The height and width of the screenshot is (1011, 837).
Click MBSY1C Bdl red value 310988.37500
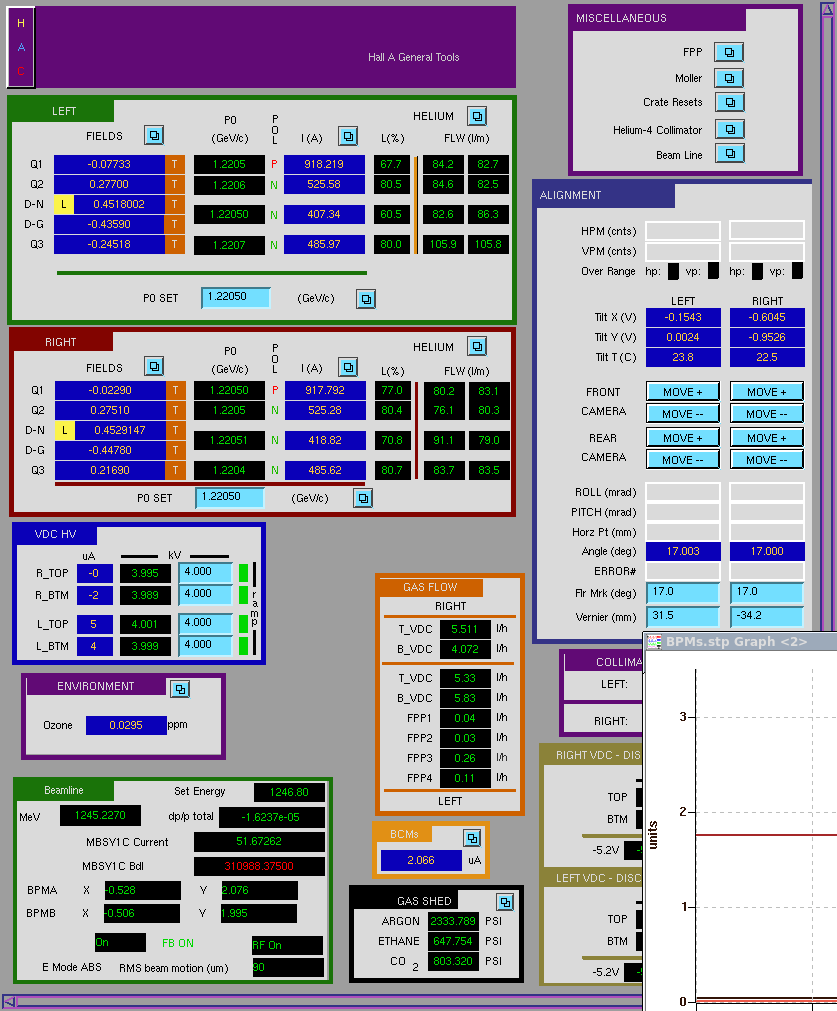click(x=259, y=866)
